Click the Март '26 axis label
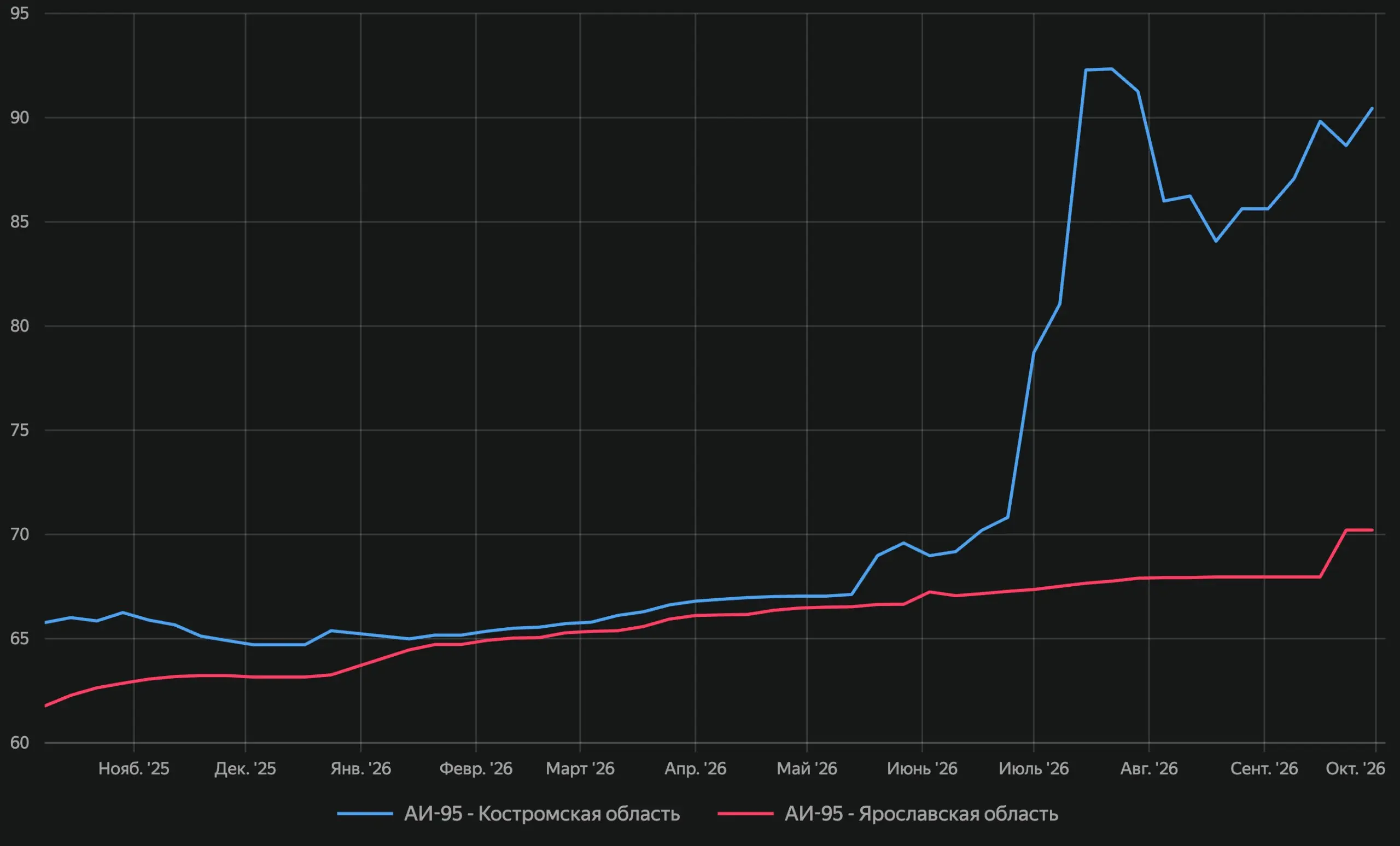The image size is (1400, 846). [x=580, y=769]
